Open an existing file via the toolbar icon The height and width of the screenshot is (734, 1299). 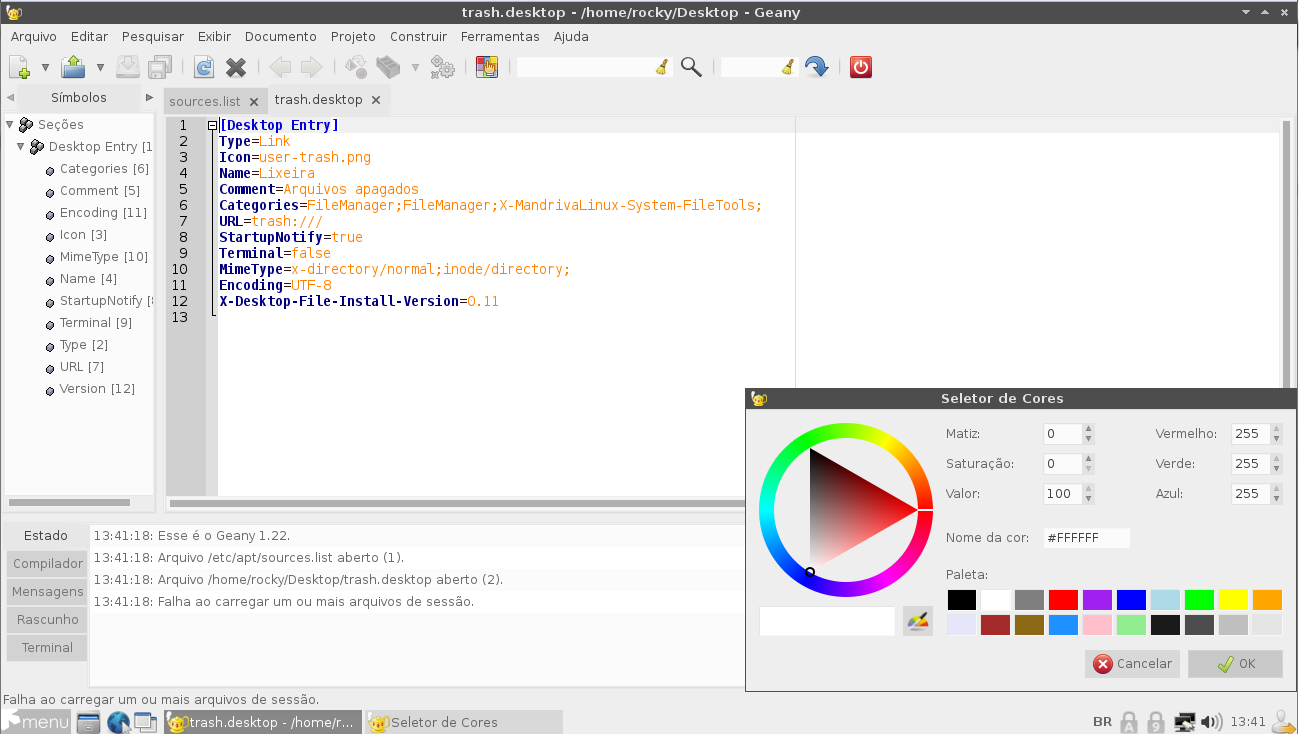73,67
